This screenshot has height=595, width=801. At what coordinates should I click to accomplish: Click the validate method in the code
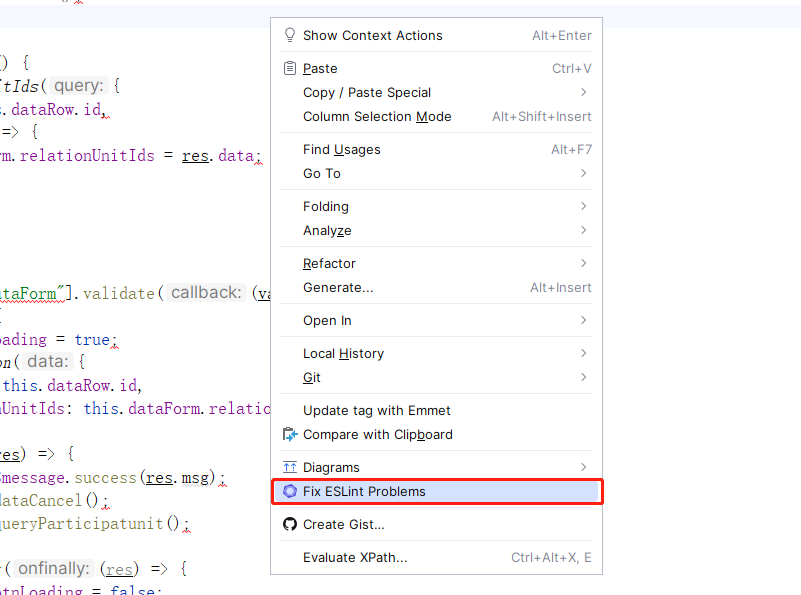pyautogui.click(x=117, y=293)
